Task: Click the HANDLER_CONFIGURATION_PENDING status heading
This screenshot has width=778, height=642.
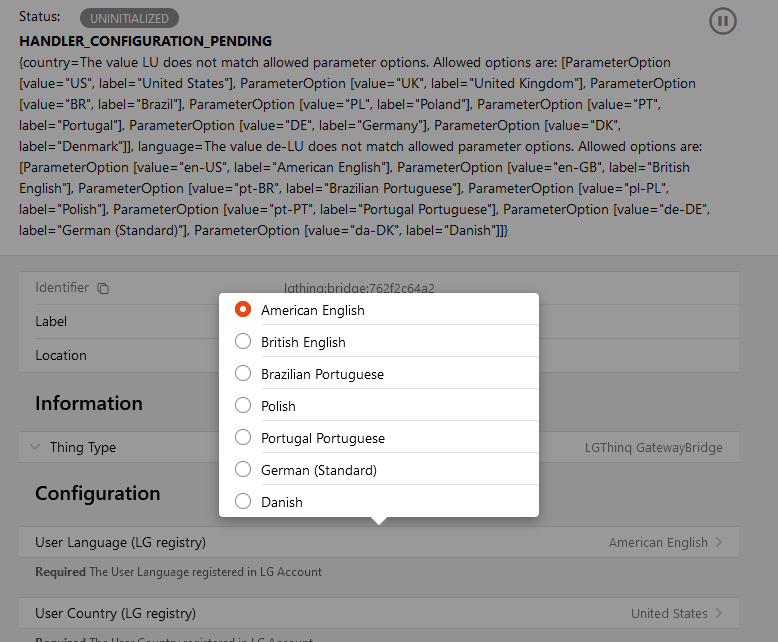Action: [x=145, y=42]
